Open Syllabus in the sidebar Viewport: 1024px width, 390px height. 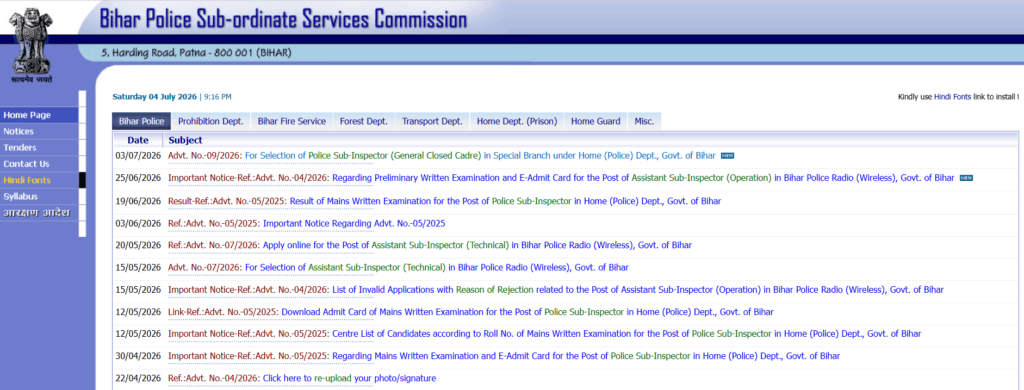[x=39, y=197]
